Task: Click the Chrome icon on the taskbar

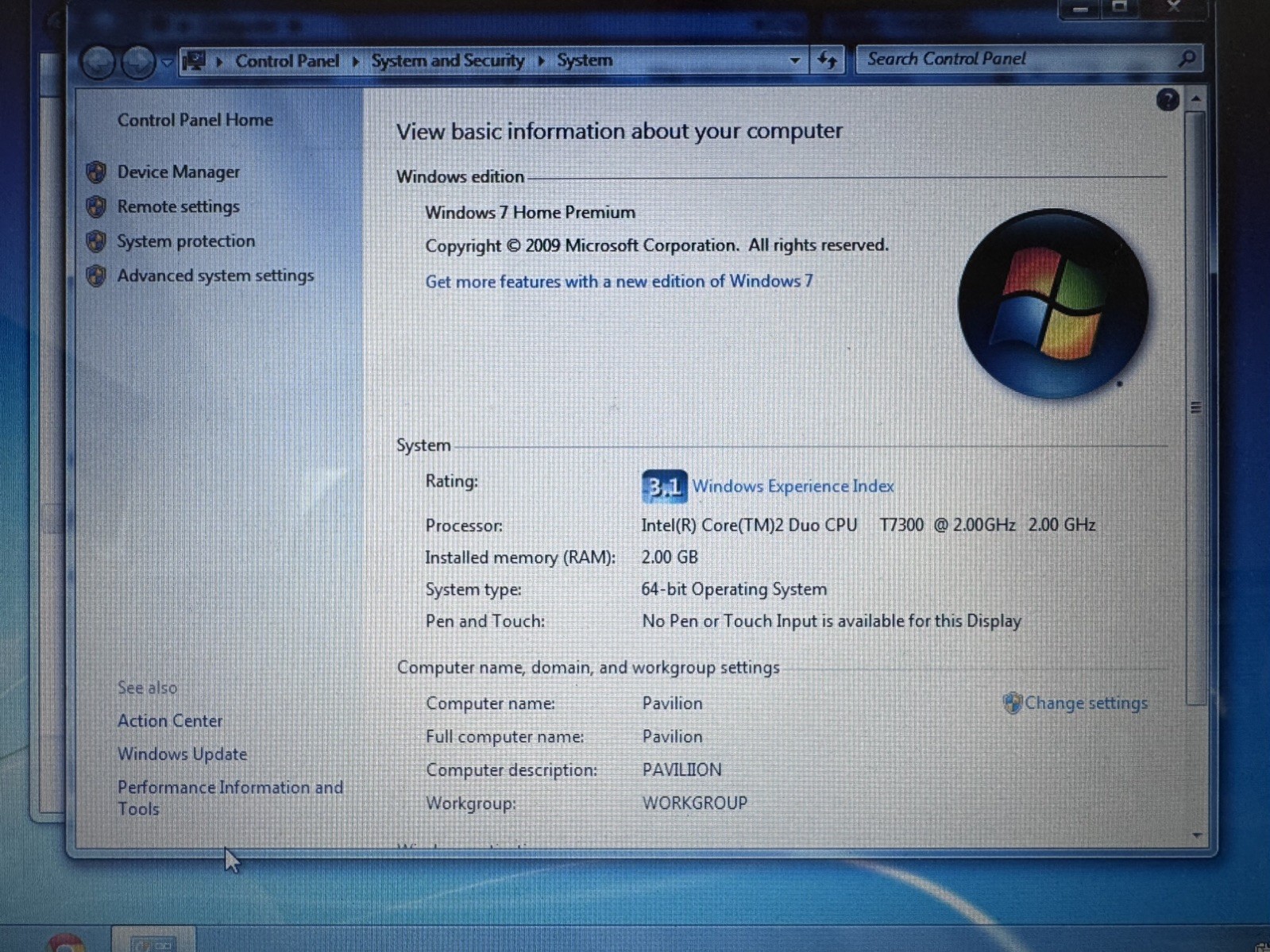Action: [67, 942]
